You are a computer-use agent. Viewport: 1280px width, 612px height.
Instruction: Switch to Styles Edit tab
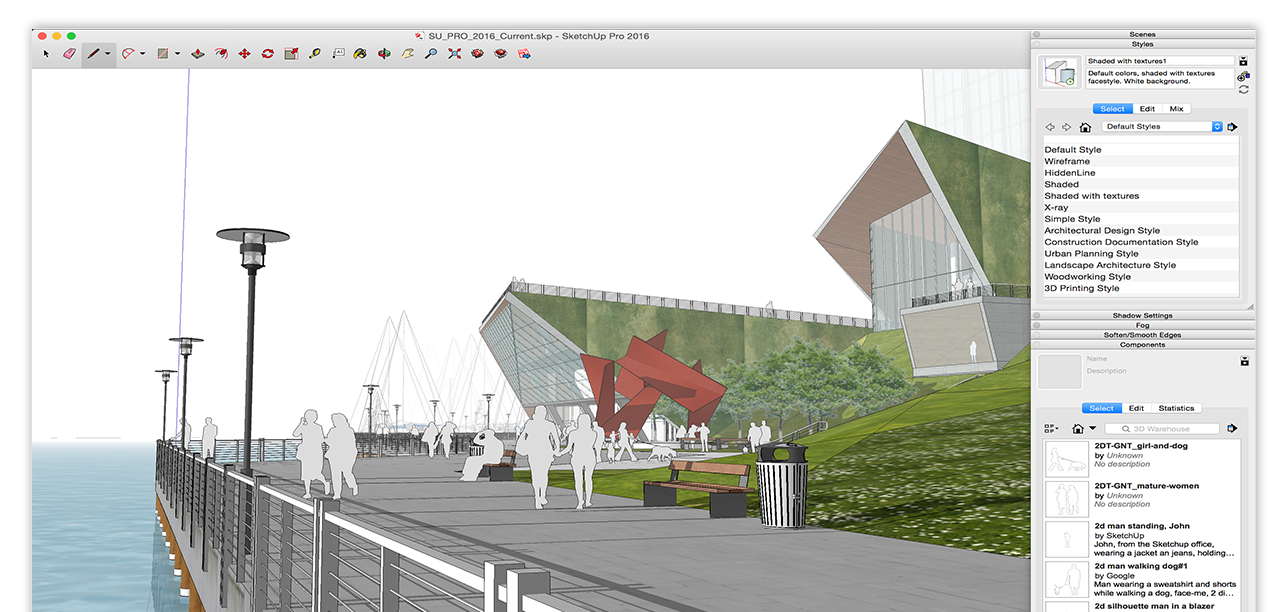1148,109
